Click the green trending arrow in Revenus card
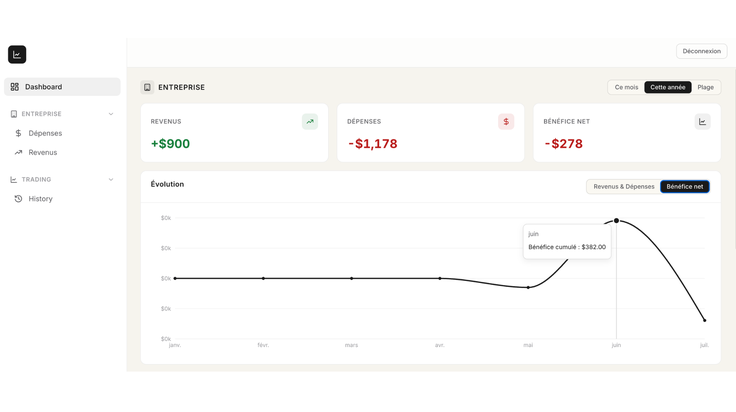 tap(310, 122)
